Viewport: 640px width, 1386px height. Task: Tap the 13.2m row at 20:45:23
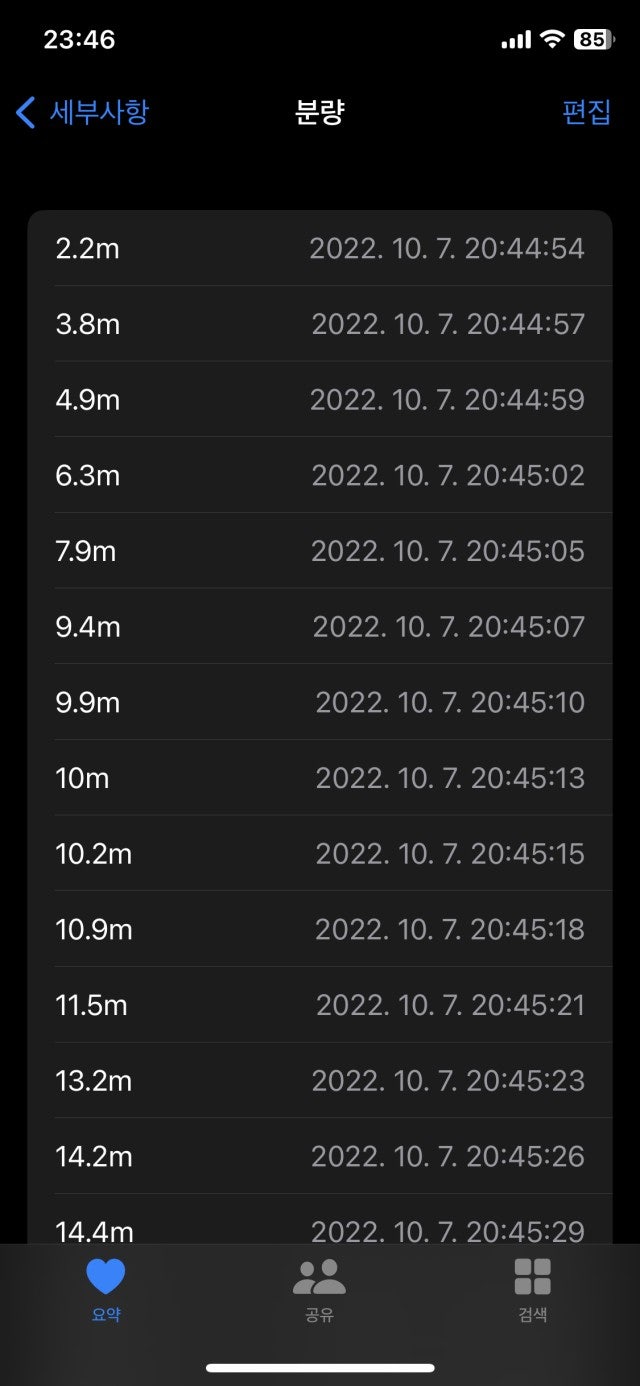coord(320,1081)
